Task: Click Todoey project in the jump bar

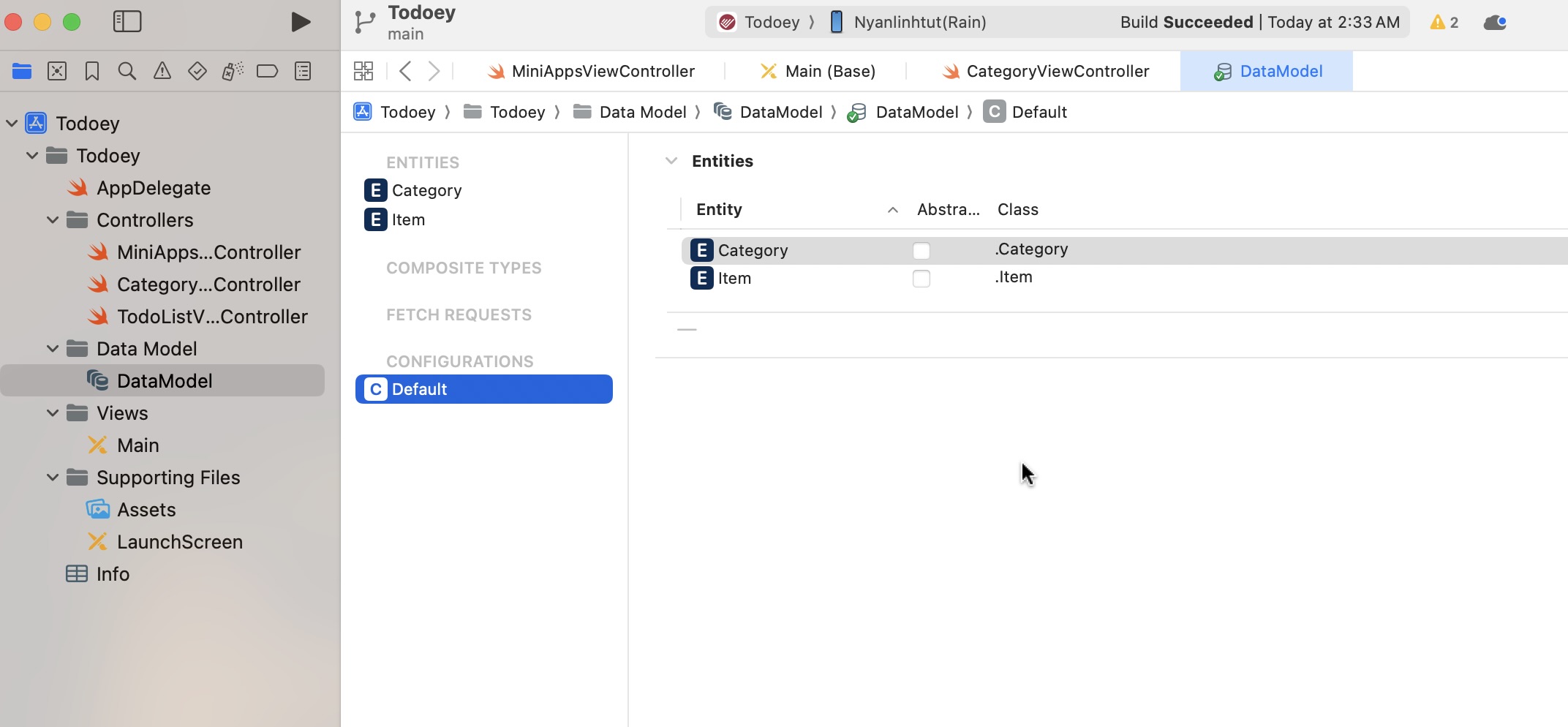Action: click(395, 112)
